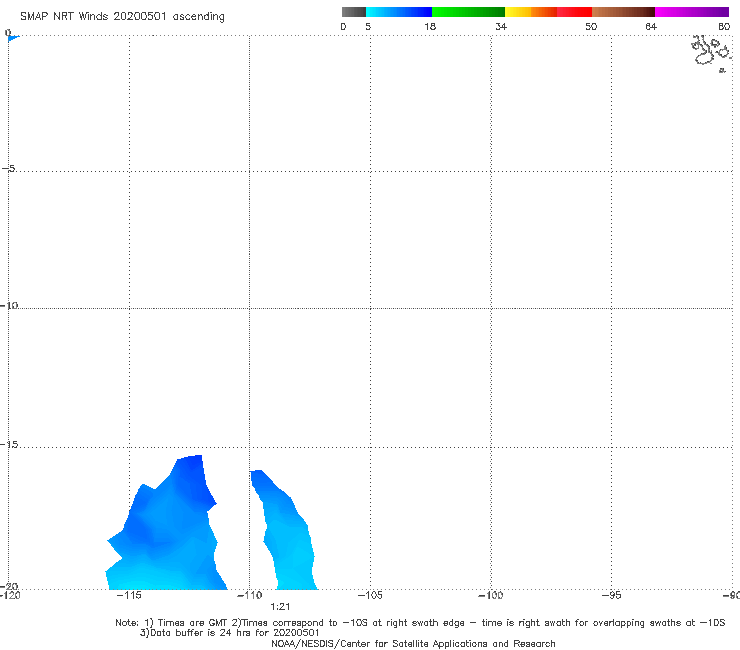Click the latitude label '-15'
This screenshot has width=740, height=650.
9,445
